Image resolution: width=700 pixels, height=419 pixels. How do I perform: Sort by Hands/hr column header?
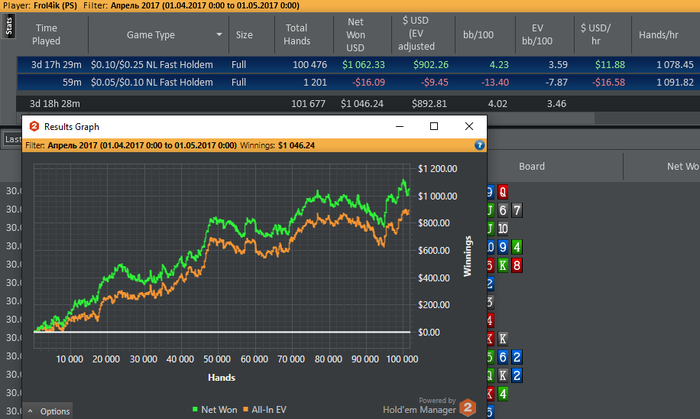click(x=658, y=34)
